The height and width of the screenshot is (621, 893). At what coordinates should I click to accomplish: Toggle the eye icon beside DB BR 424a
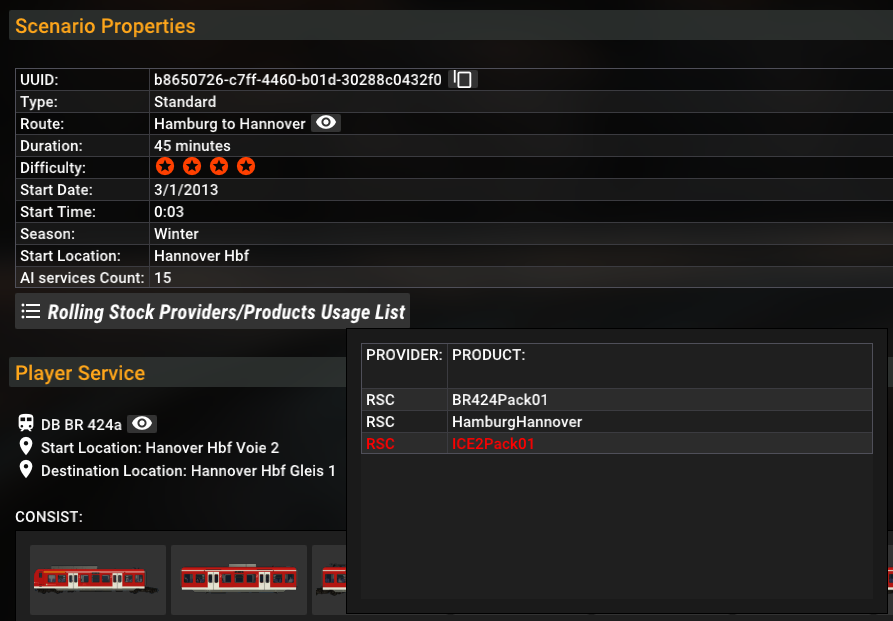pyautogui.click(x=142, y=424)
